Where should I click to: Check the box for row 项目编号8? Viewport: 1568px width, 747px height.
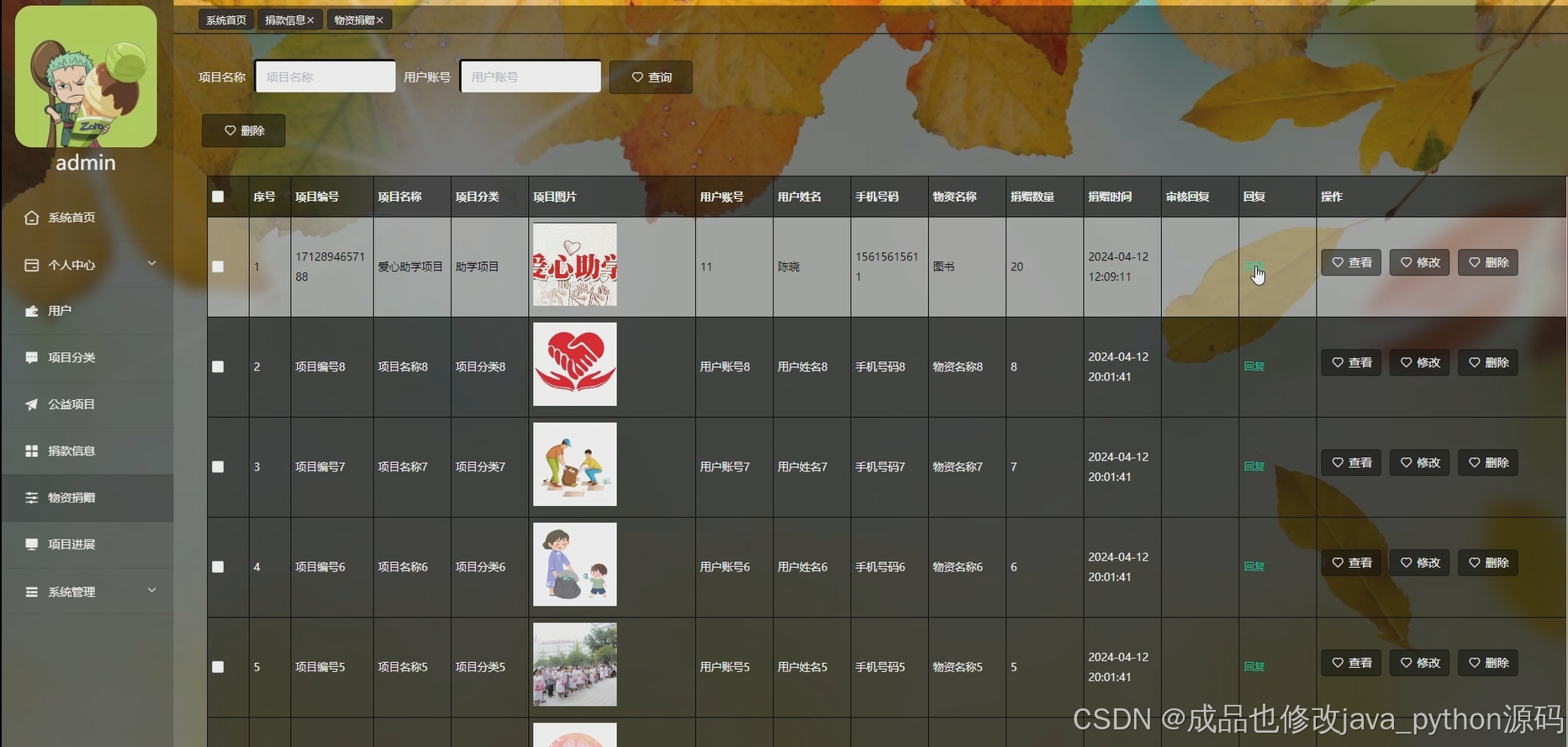coord(218,366)
